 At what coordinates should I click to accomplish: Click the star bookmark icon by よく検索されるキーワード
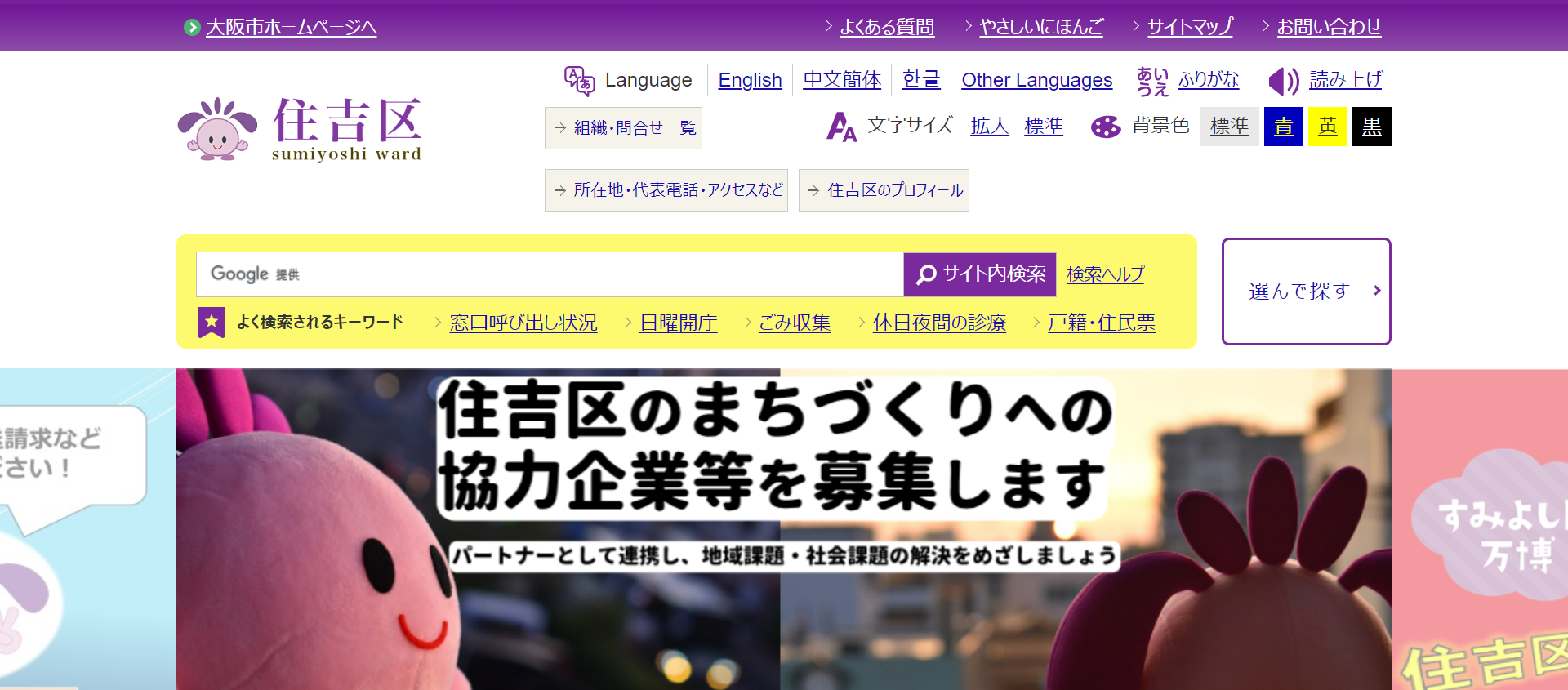212,323
